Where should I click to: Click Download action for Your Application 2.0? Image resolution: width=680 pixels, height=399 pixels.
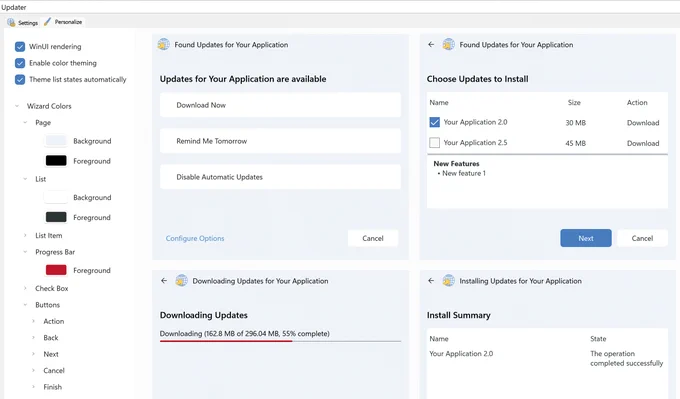pyautogui.click(x=643, y=123)
